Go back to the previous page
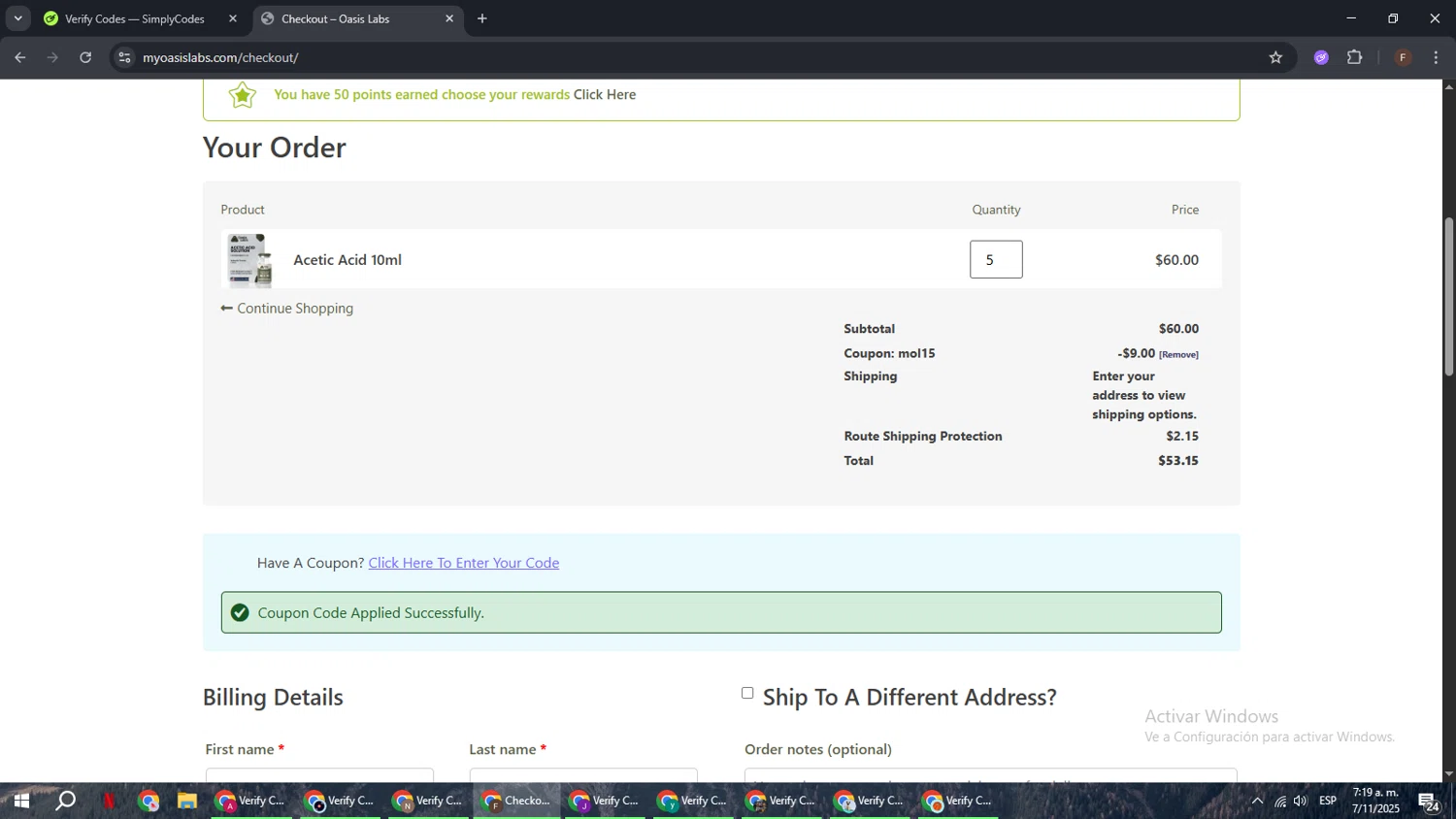The image size is (1456, 819). 20,57
